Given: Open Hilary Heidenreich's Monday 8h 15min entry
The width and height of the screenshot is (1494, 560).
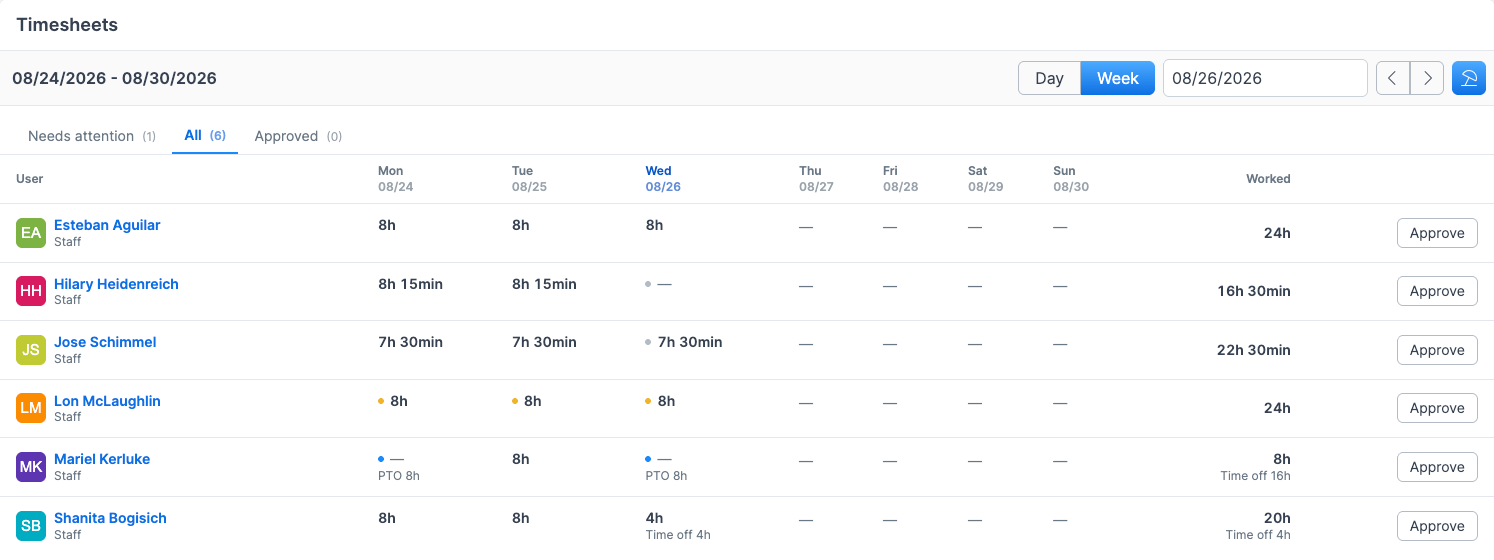Looking at the screenshot, I should (410, 284).
